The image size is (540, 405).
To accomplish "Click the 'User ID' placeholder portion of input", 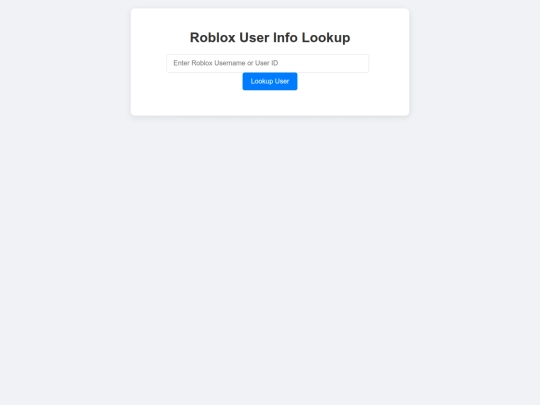I will point(266,63).
